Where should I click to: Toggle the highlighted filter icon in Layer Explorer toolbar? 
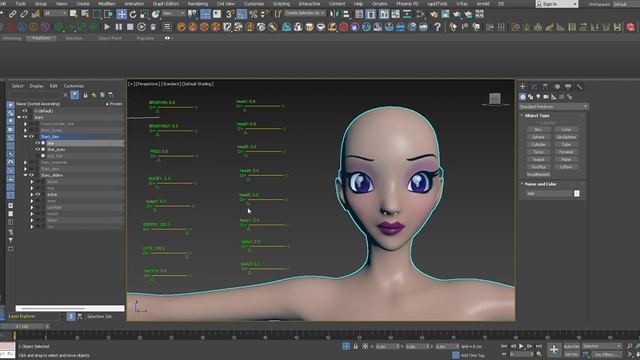tap(75, 95)
